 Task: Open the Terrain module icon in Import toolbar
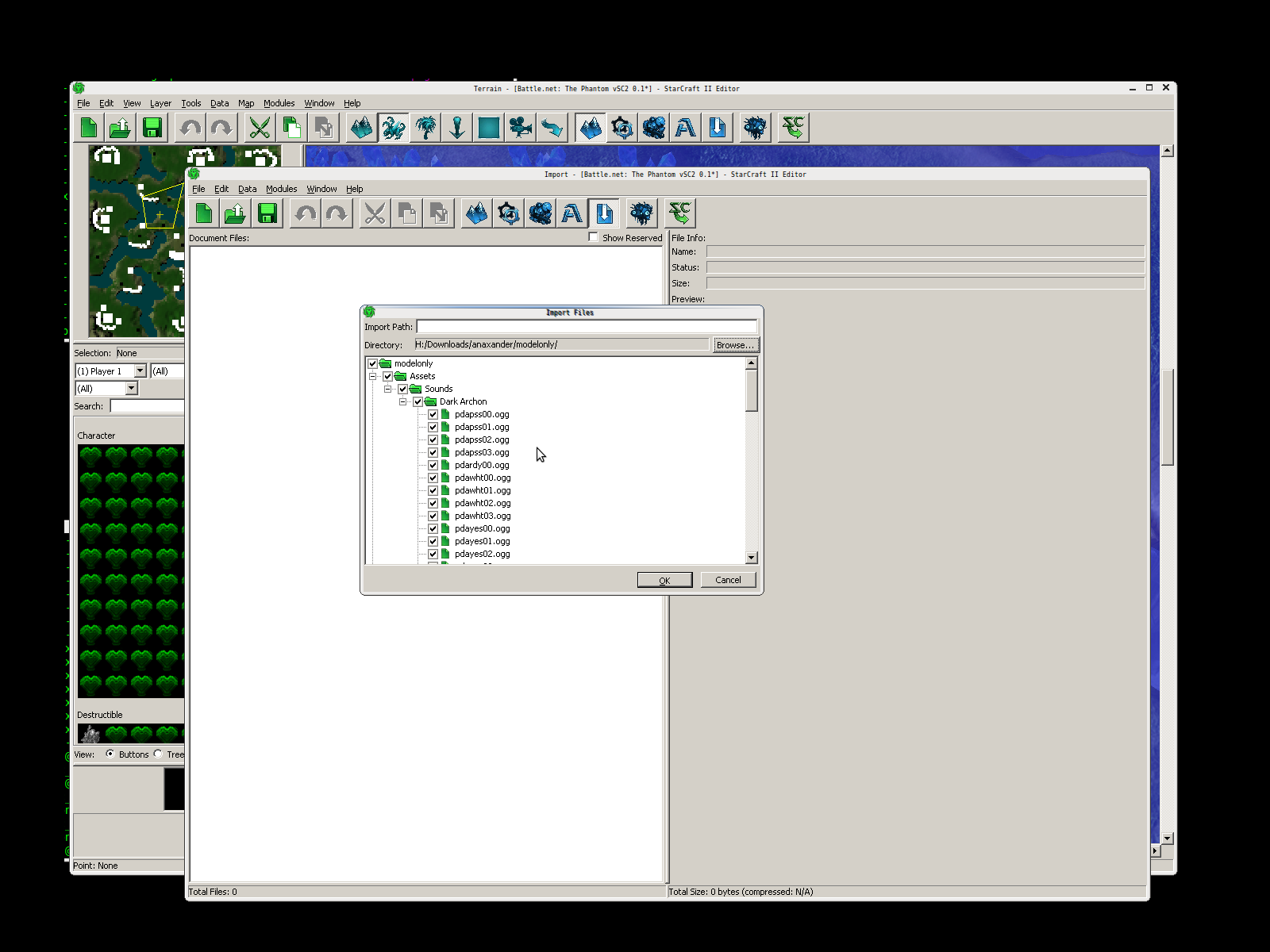coord(476,213)
